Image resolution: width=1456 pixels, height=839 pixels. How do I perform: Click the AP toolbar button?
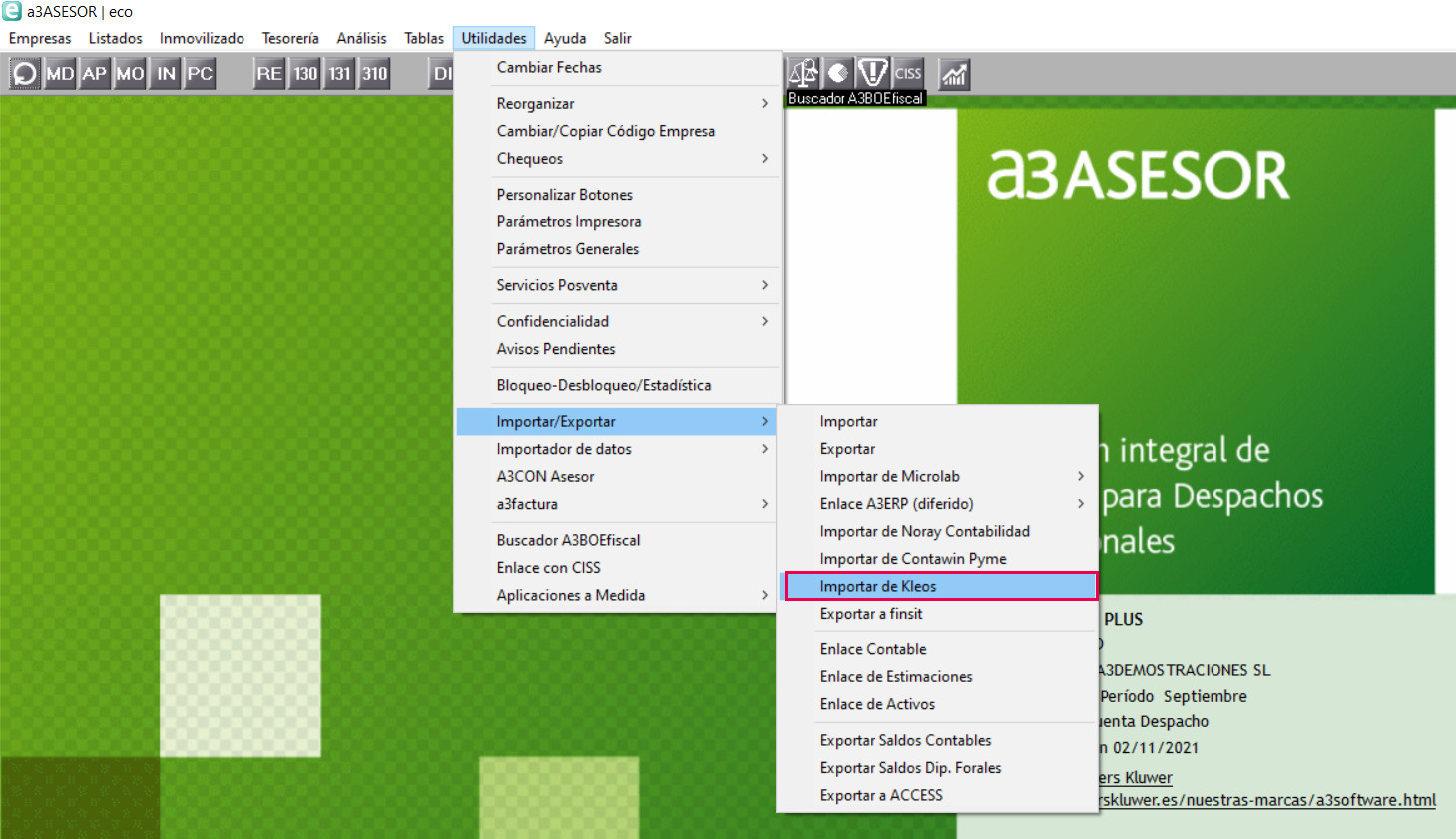(x=95, y=74)
